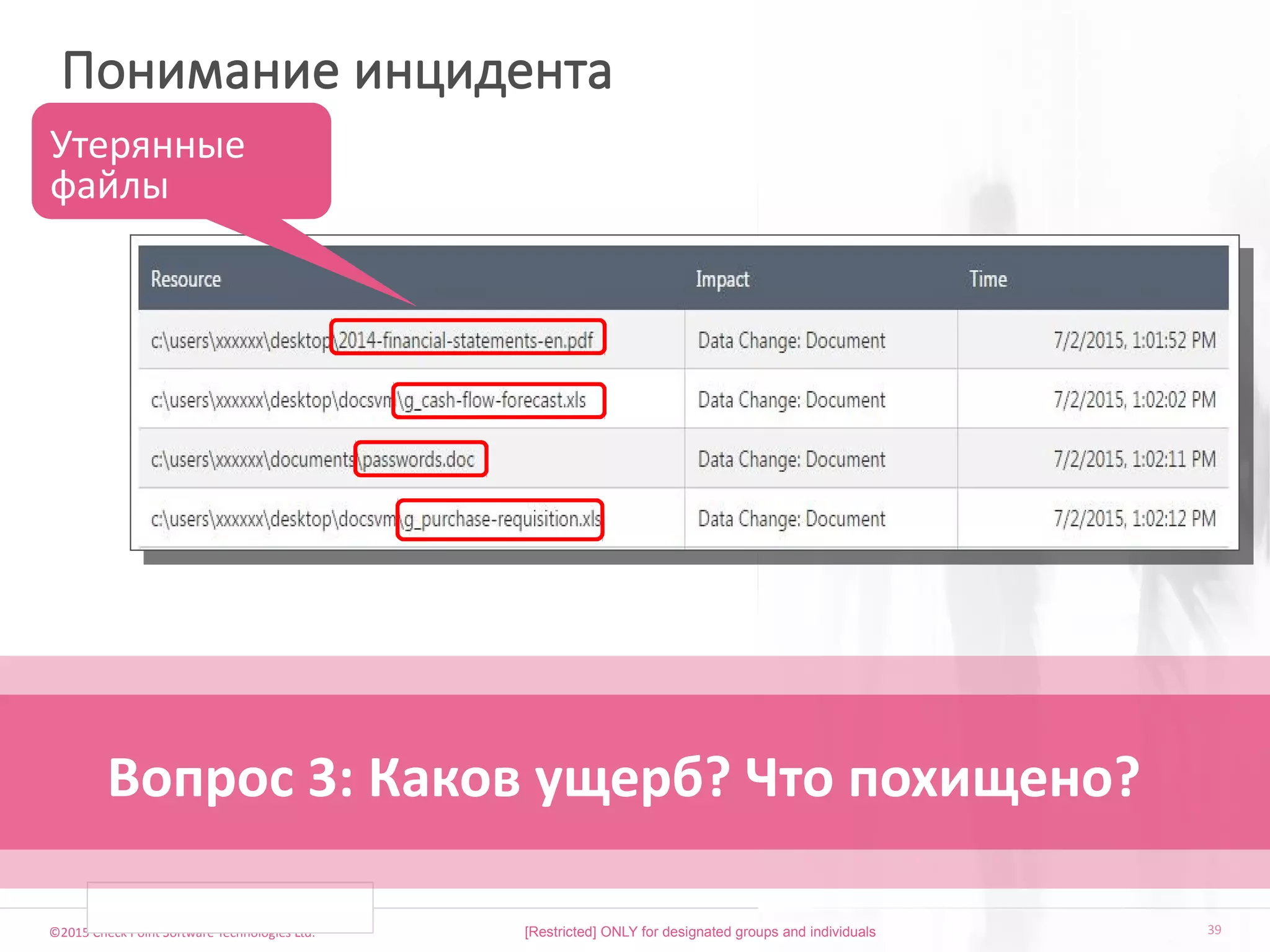This screenshot has height=952, width=1270.
Task: Click the timestamp 7/2/2015, 1:02:12 PM
Action: (x=1135, y=519)
